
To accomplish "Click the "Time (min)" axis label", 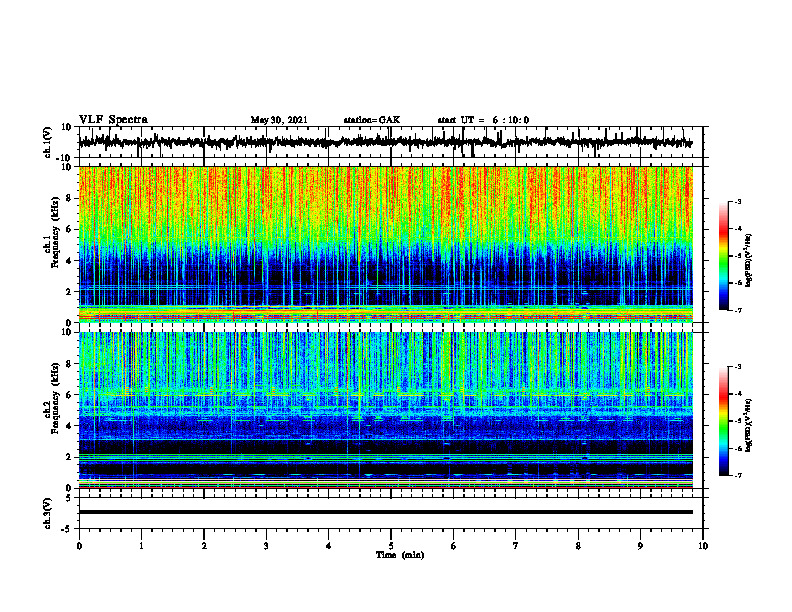I will coord(400,555).
